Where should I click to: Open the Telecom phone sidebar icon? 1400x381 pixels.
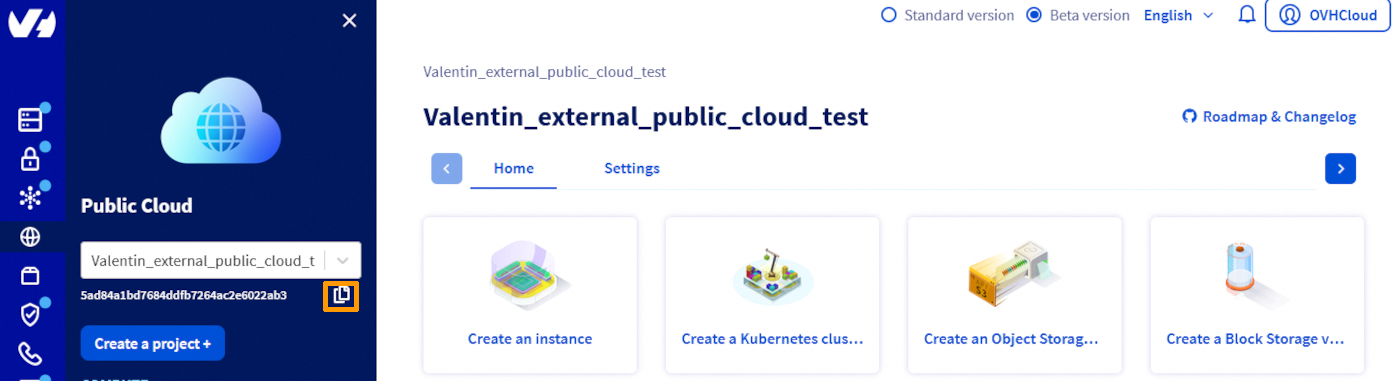31,354
